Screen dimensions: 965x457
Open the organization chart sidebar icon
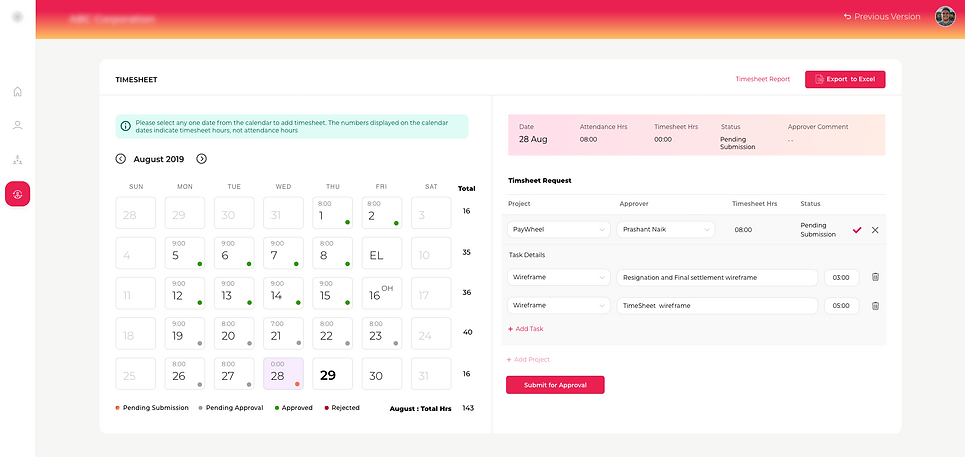17,160
